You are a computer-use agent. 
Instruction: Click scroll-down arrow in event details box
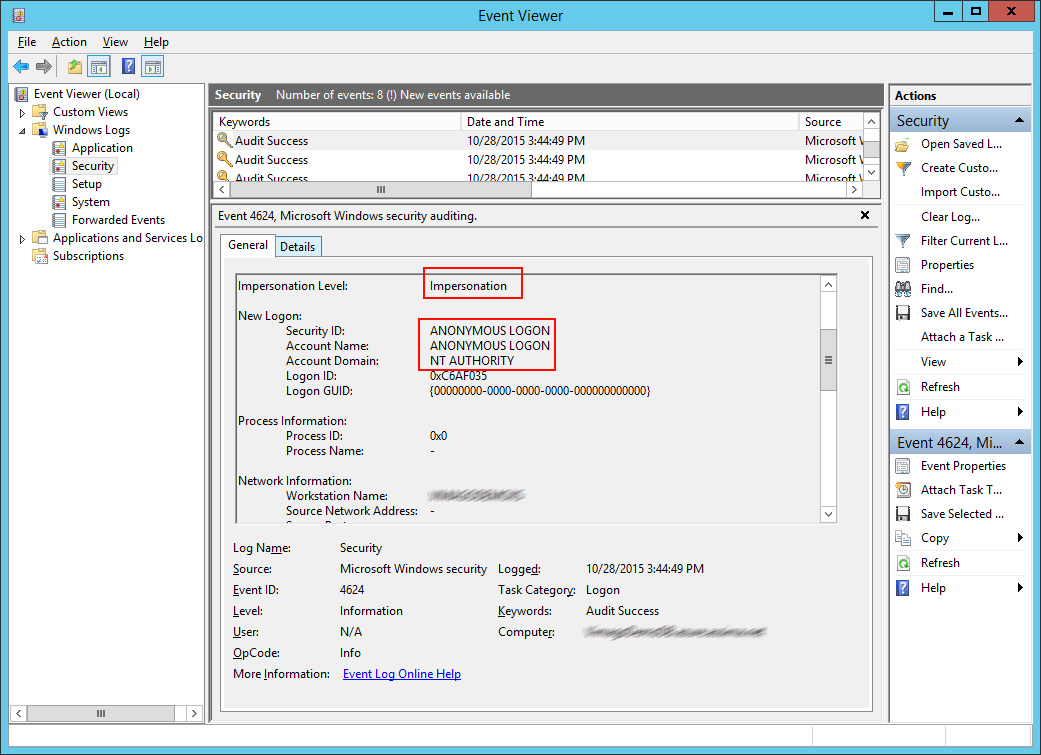(x=828, y=514)
